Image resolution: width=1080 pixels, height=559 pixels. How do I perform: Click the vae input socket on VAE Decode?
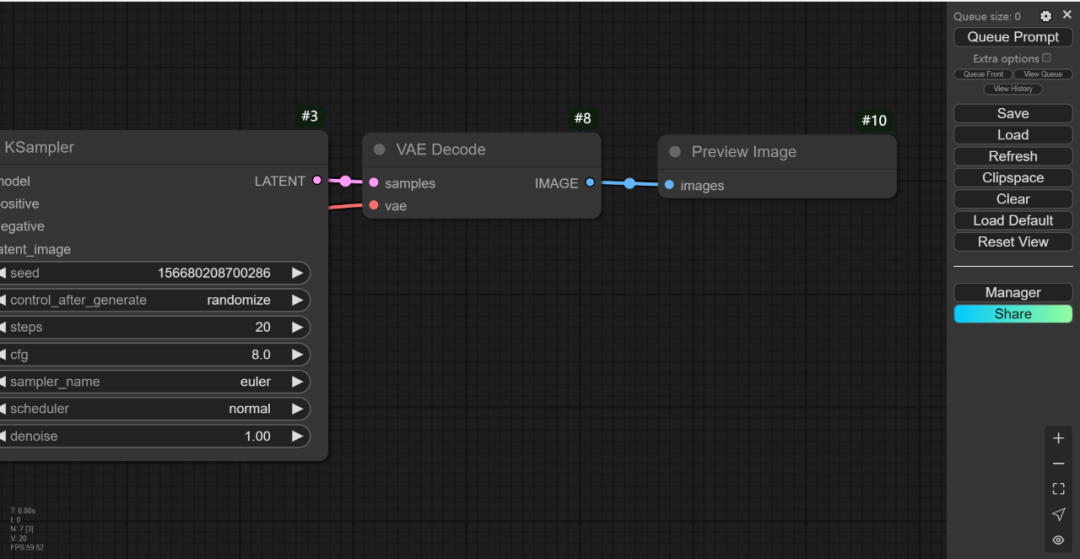click(373, 205)
